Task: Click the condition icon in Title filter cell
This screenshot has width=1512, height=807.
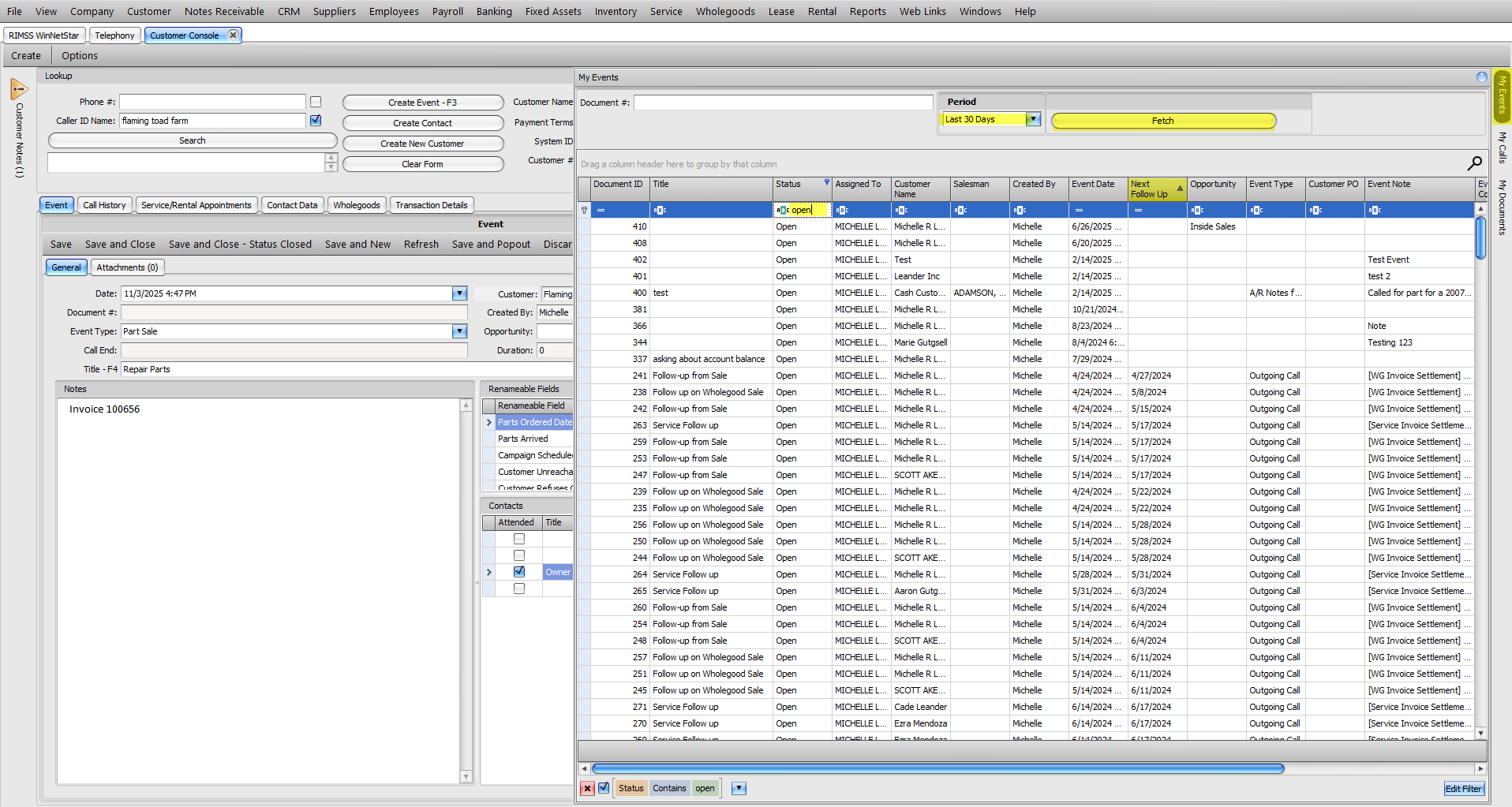Action: (x=661, y=210)
